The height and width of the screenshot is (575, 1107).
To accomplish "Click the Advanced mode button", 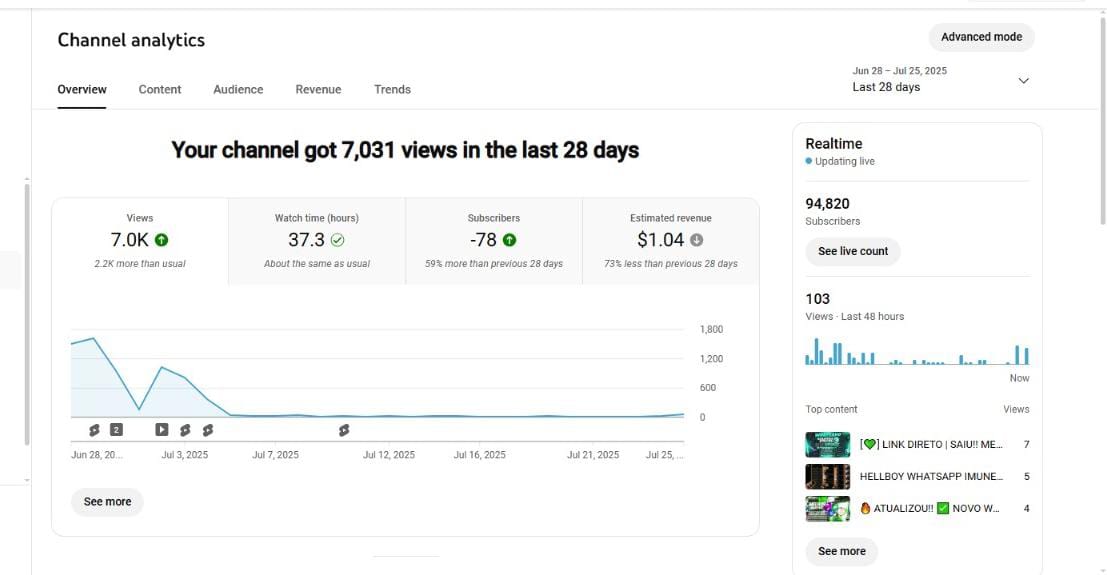I will pyautogui.click(x=981, y=37).
